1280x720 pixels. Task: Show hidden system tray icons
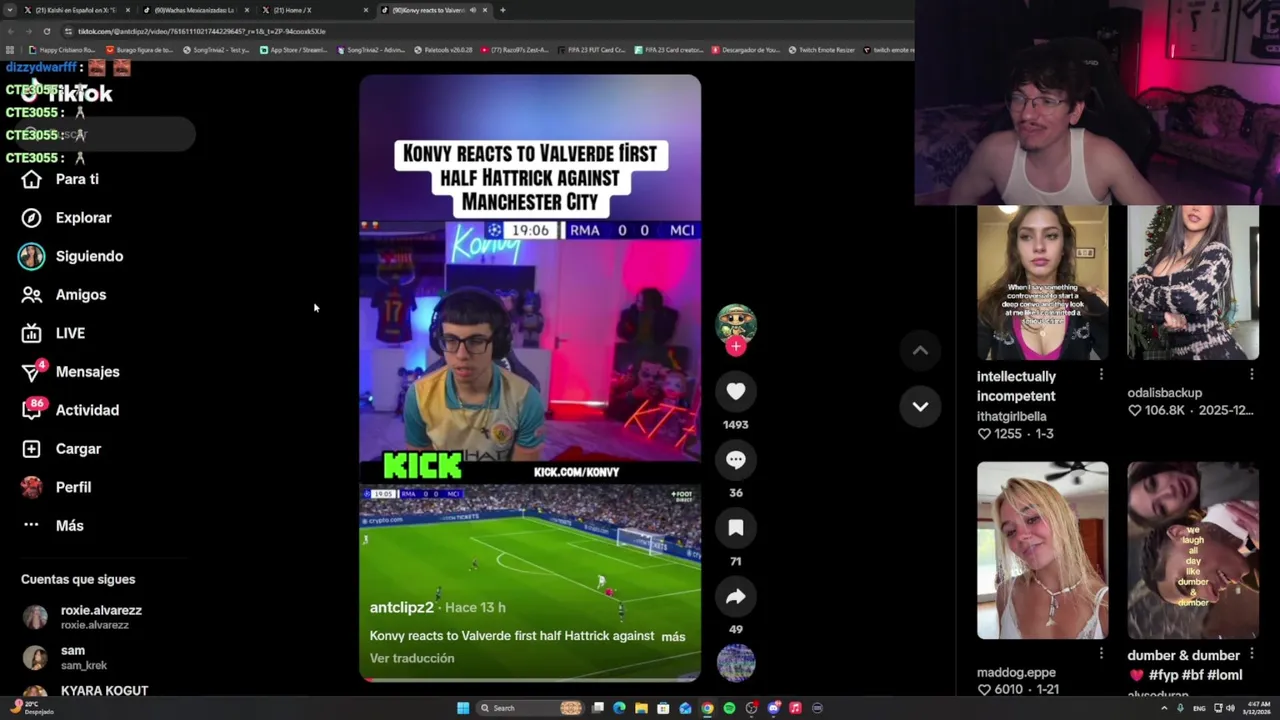click(1165, 708)
